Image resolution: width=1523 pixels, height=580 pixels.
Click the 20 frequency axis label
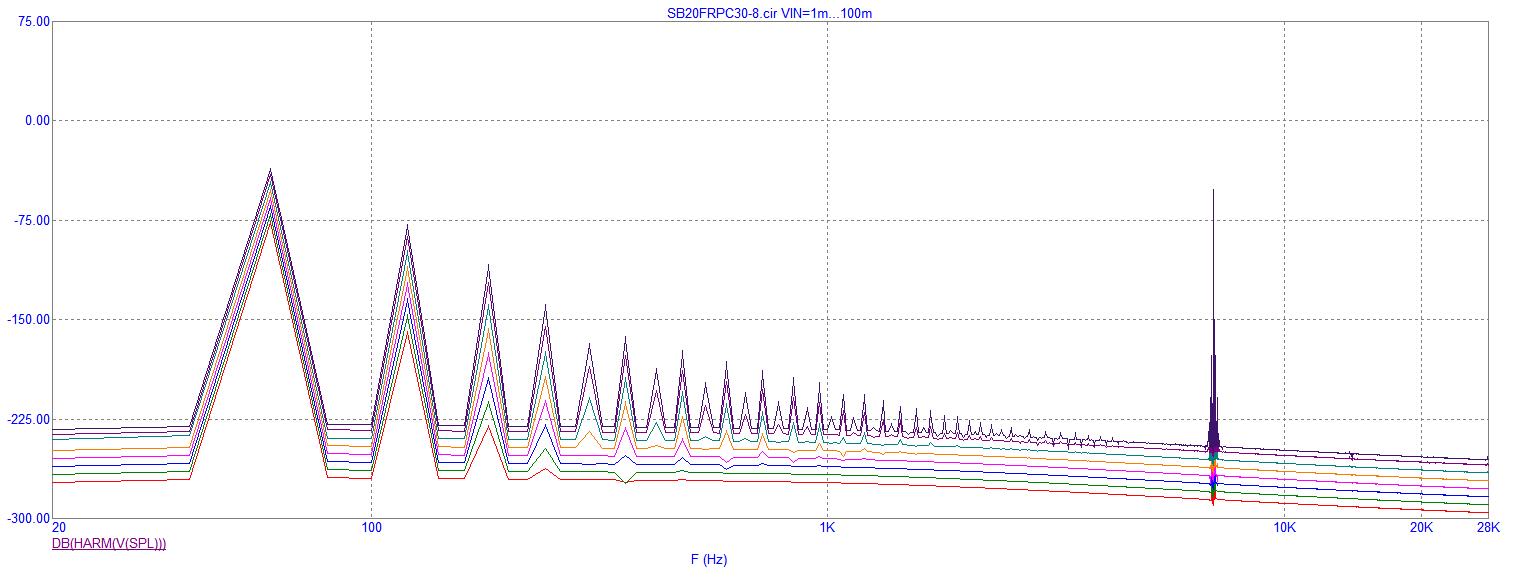[59, 528]
